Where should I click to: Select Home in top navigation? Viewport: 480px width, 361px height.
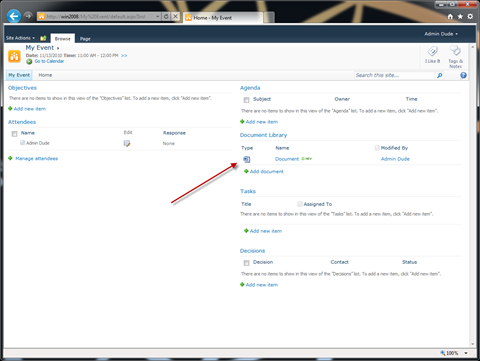click(45, 75)
